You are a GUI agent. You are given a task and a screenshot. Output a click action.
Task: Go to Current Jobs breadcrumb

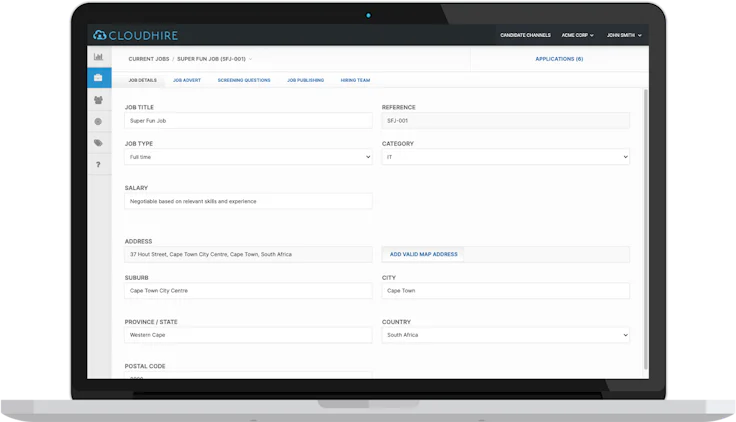149,59
